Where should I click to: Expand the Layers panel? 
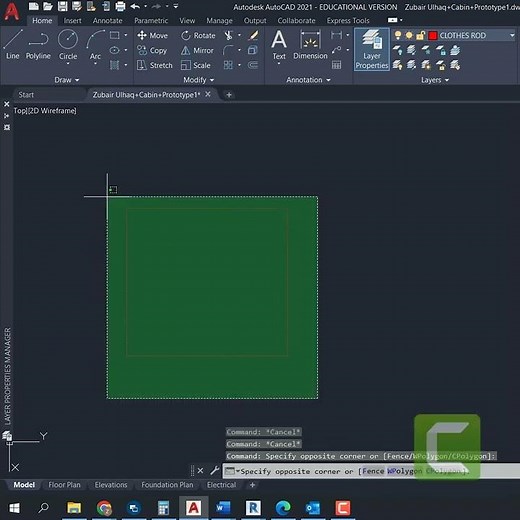pyautogui.click(x=435, y=80)
